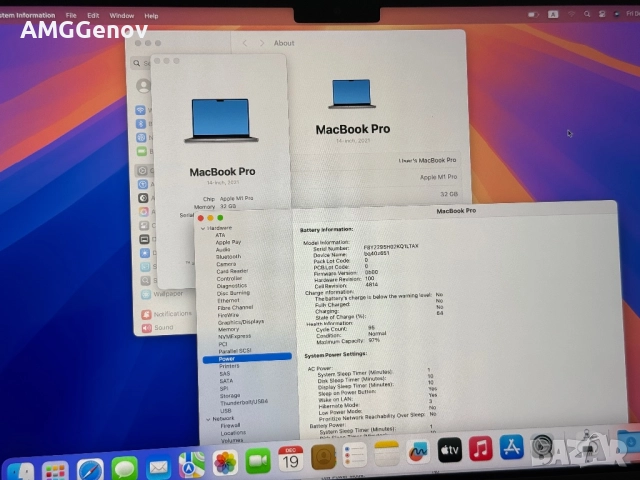
Task: Select NVMExpress in hardware list
Action: click(x=234, y=336)
